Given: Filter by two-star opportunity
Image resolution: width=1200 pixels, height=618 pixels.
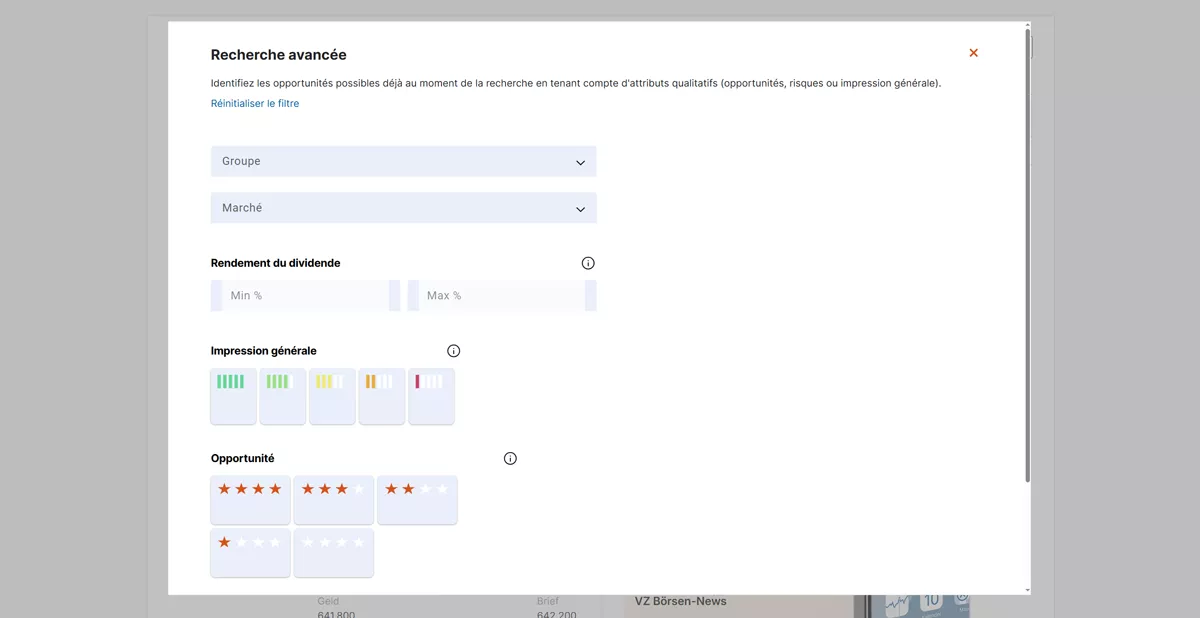Looking at the screenshot, I should click(417, 500).
